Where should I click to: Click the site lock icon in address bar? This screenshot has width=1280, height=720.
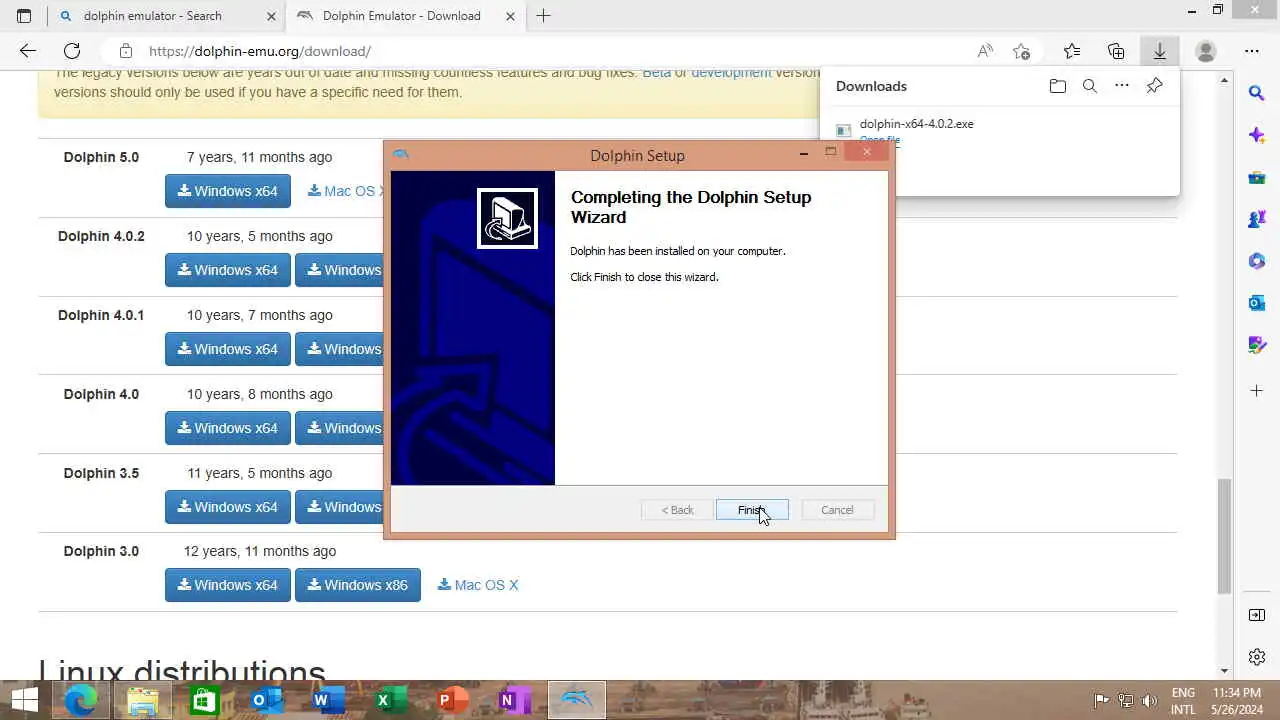pos(125,51)
